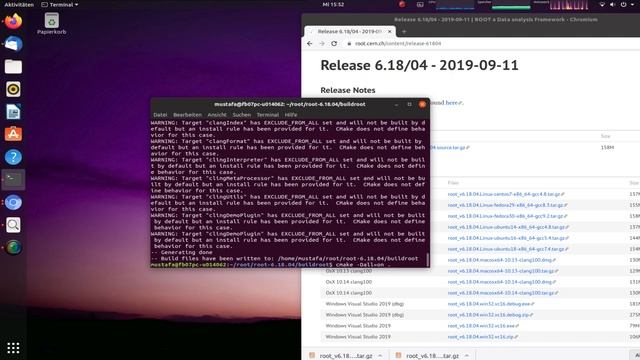Open the Datei menu in terminal
Viewport: 640px width, 360px height.
[160, 115]
